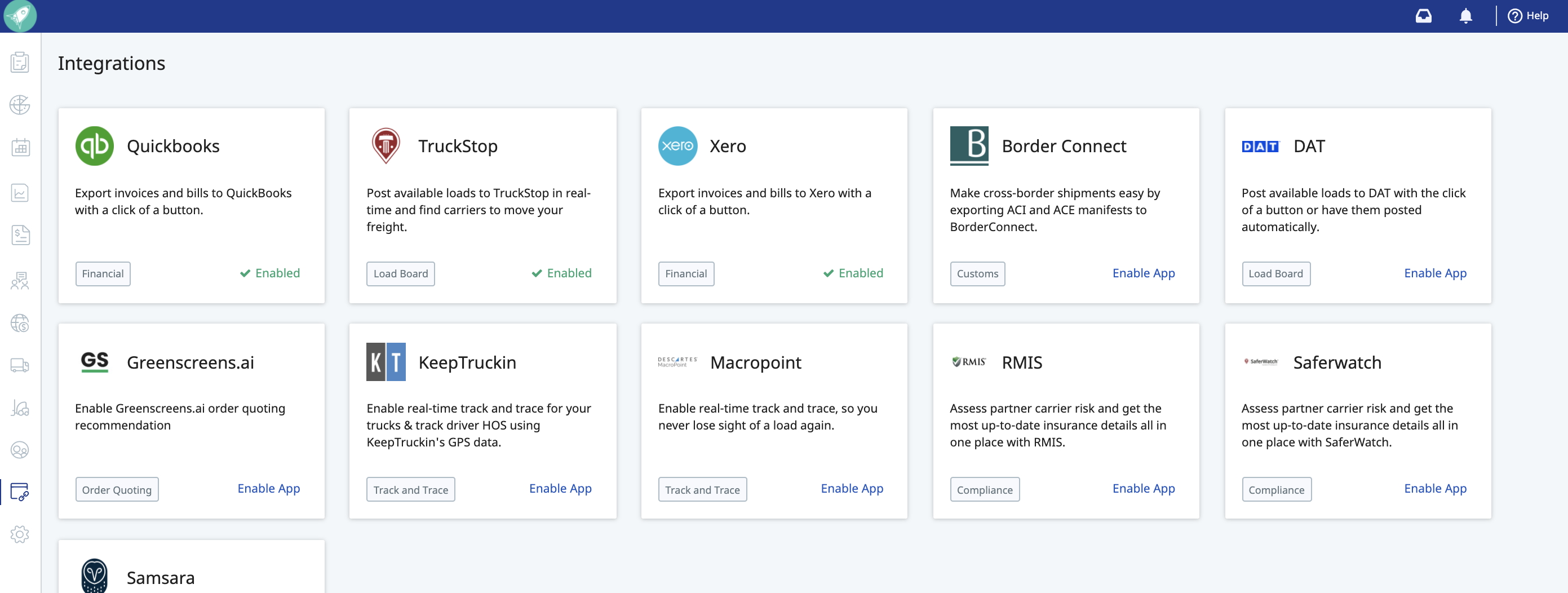Click the Border Connect logo

click(x=969, y=146)
